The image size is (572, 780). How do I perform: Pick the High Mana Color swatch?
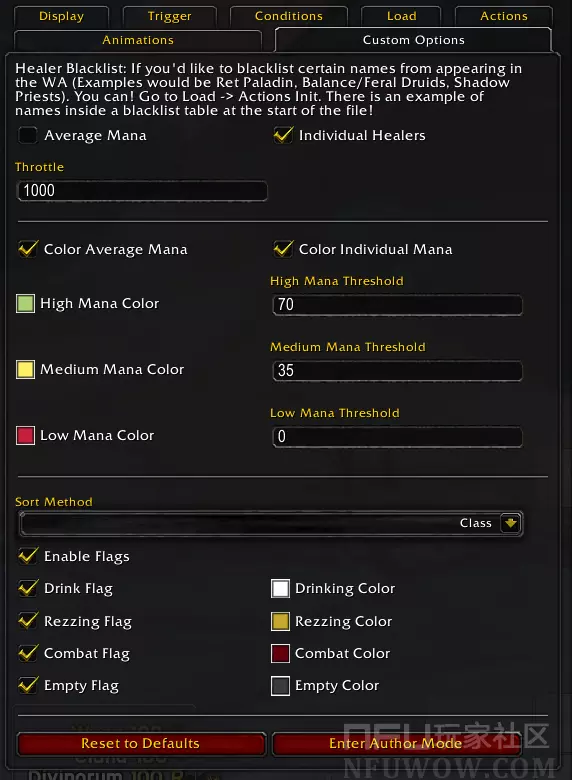click(25, 303)
